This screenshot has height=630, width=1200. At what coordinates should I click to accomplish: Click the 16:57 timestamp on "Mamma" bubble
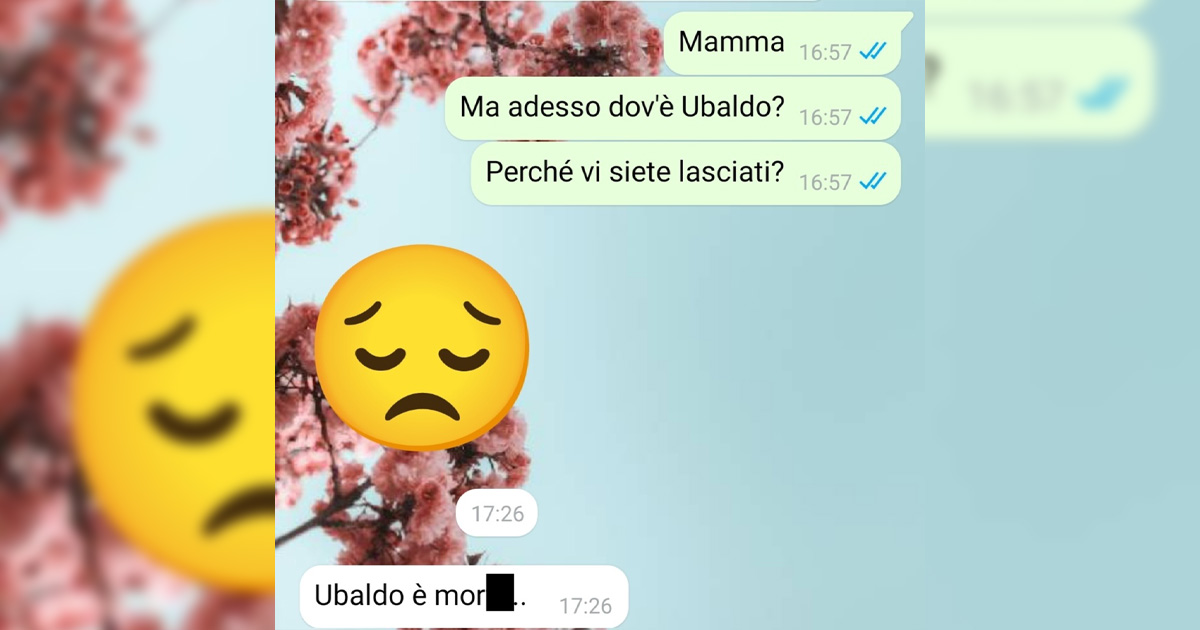825,53
